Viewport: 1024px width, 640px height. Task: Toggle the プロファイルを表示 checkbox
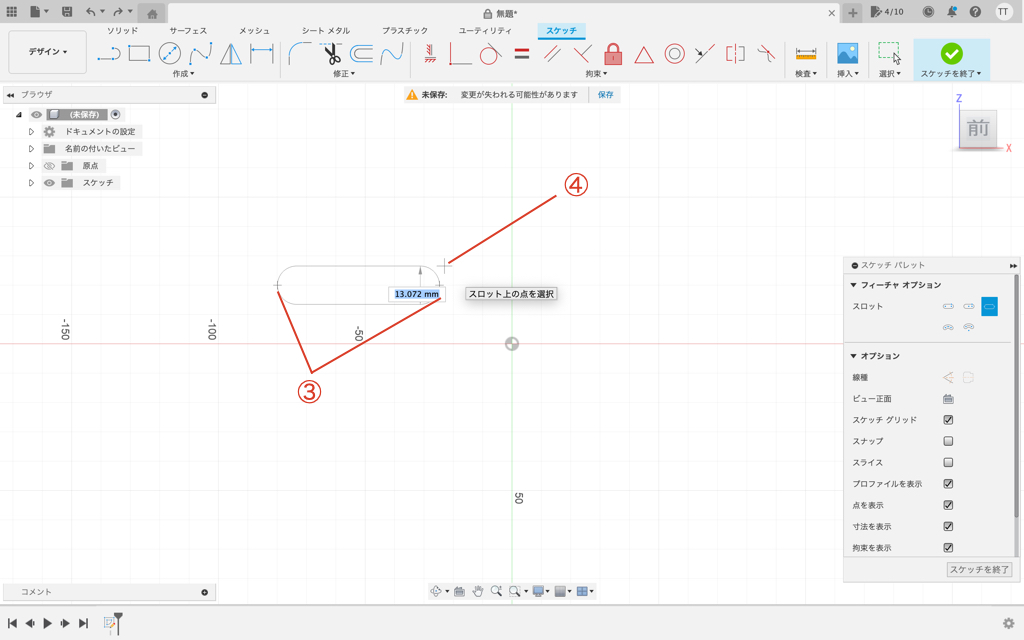click(948, 484)
